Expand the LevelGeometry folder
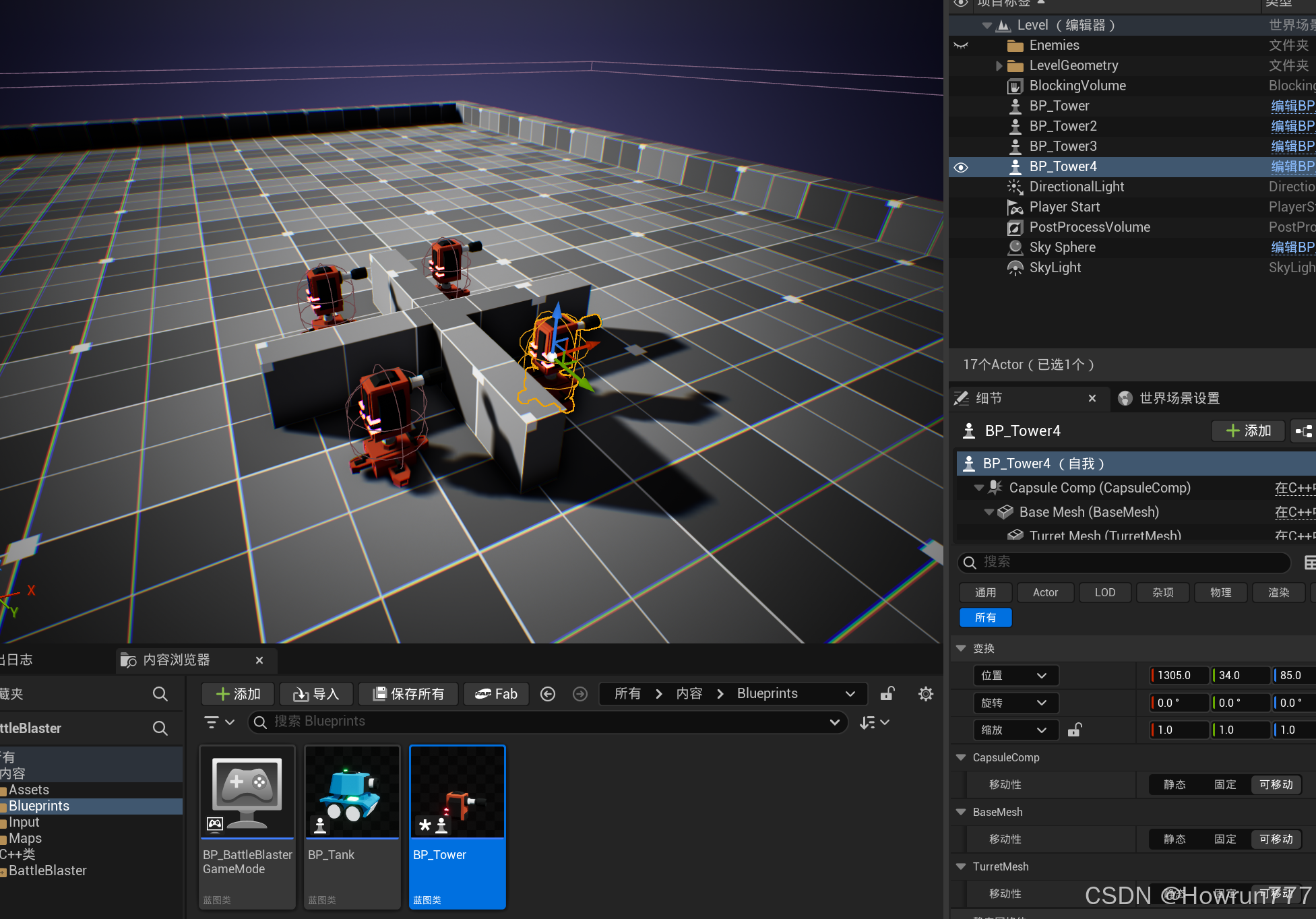The width and height of the screenshot is (1316, 919). 999,66
